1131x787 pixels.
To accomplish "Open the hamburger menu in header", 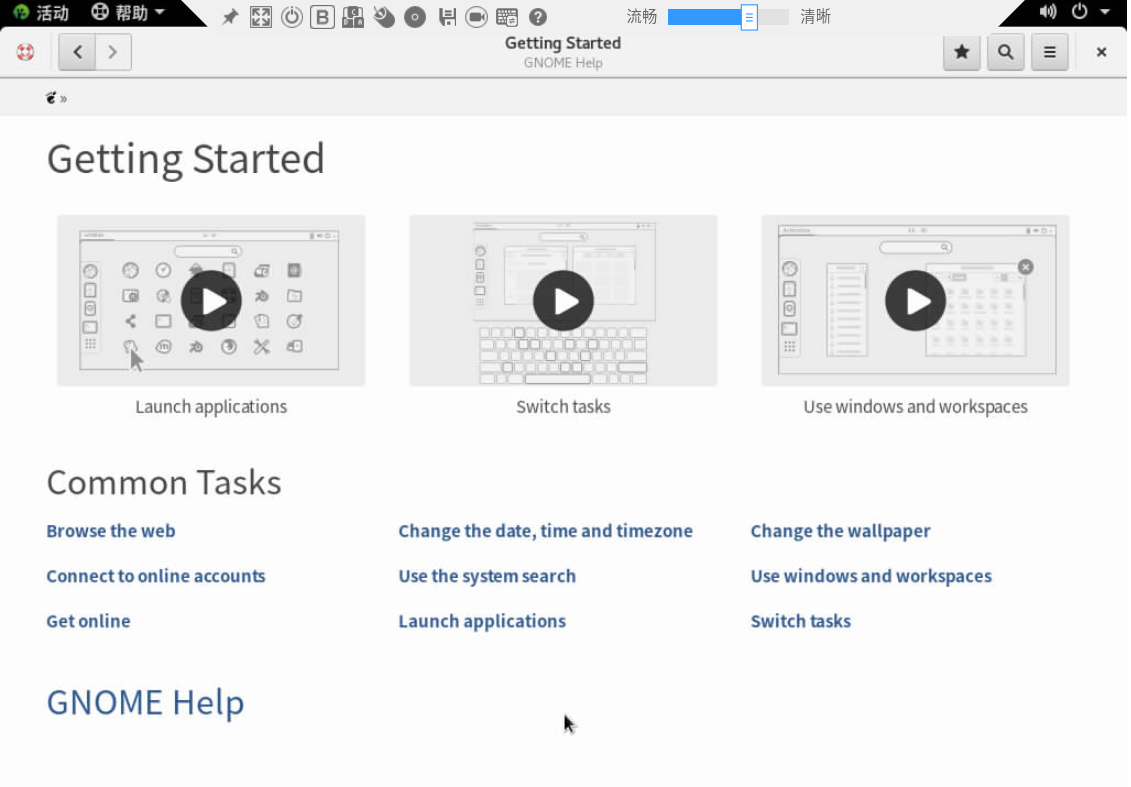I will coord(1049,52).
